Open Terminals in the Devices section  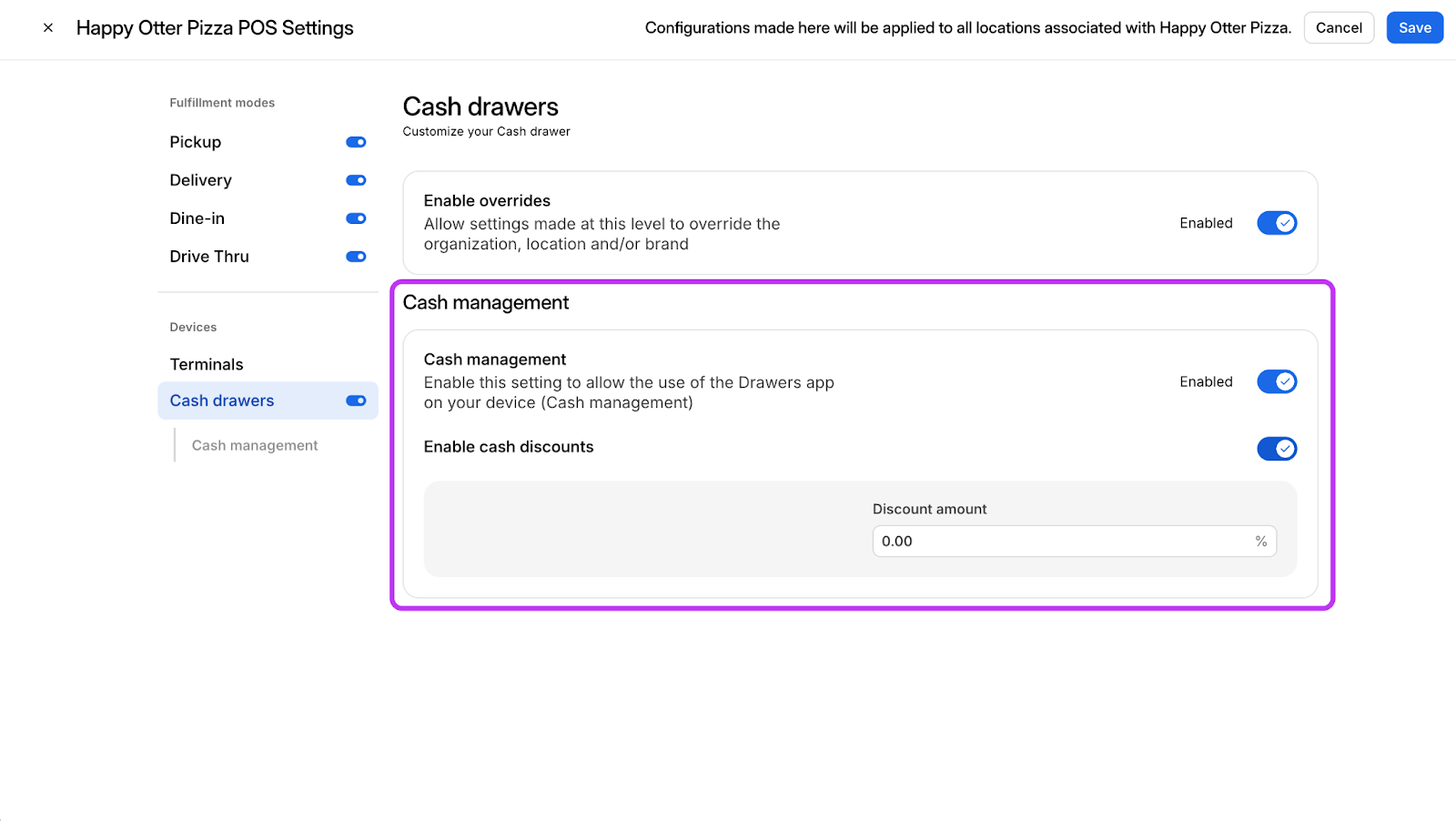[x=207, y=364]
